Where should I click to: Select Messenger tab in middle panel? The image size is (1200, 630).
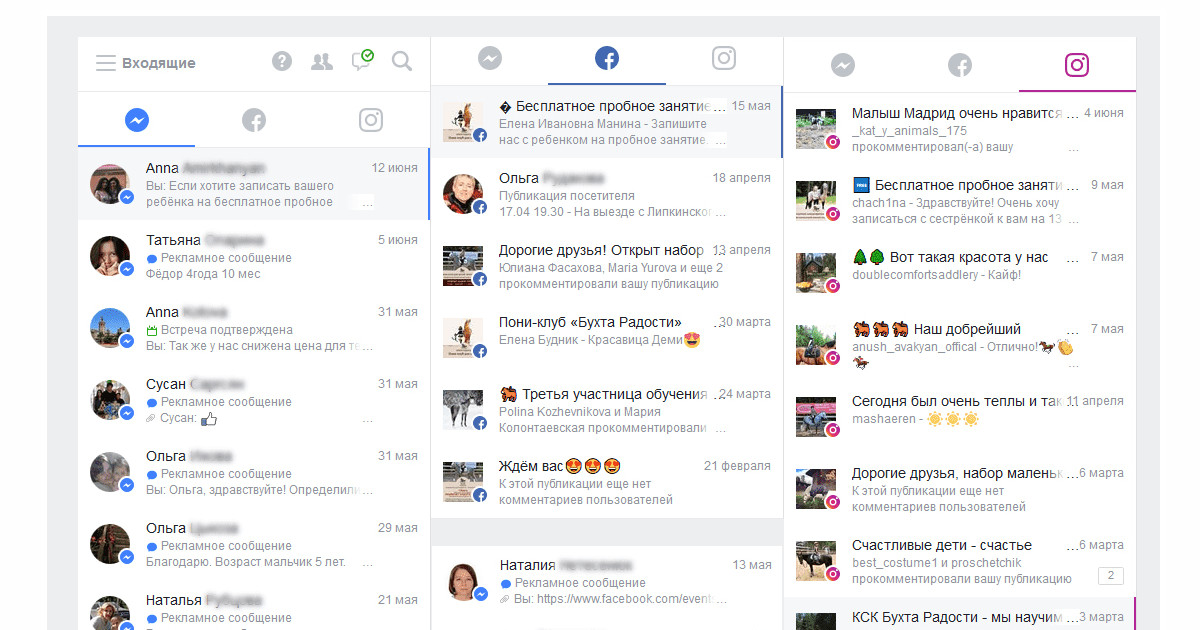pos(489,59)
